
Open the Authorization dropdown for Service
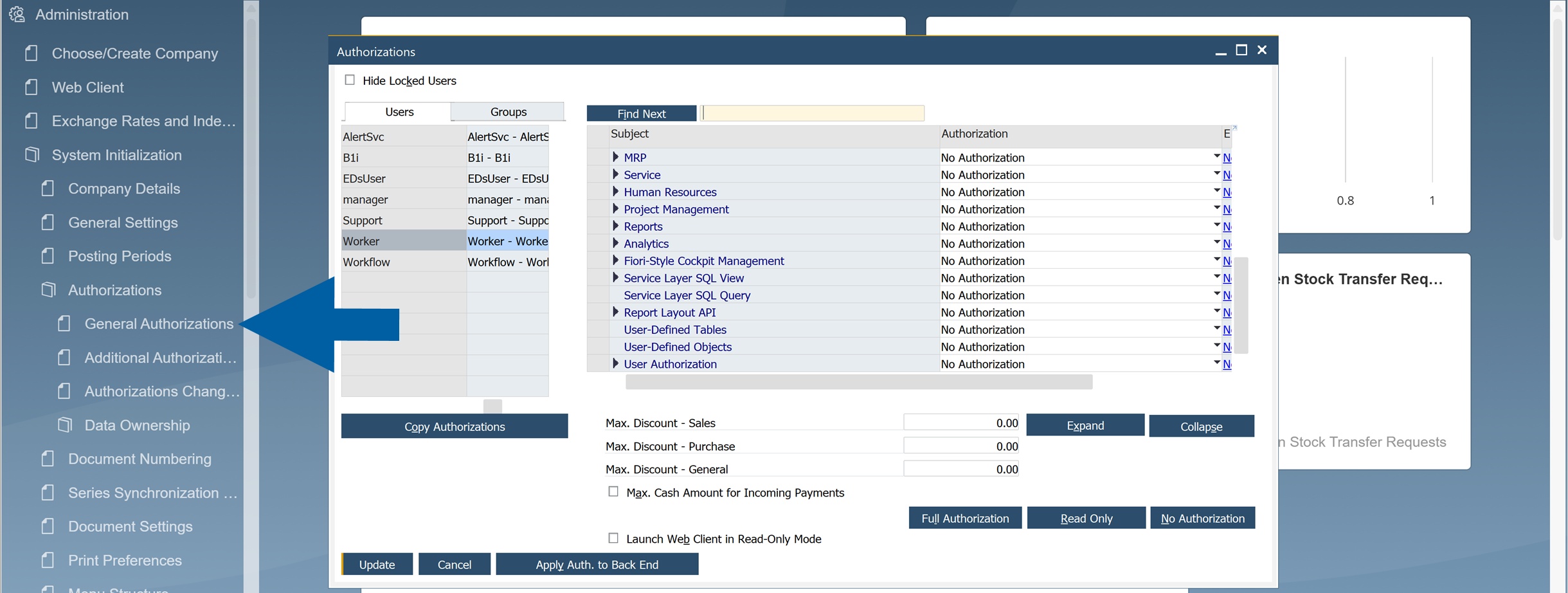pos(1216,174)
